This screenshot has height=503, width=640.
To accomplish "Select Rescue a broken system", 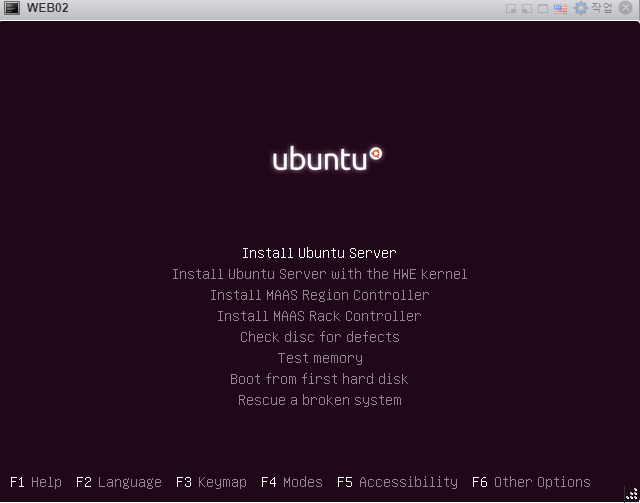I will pos(320,400).
